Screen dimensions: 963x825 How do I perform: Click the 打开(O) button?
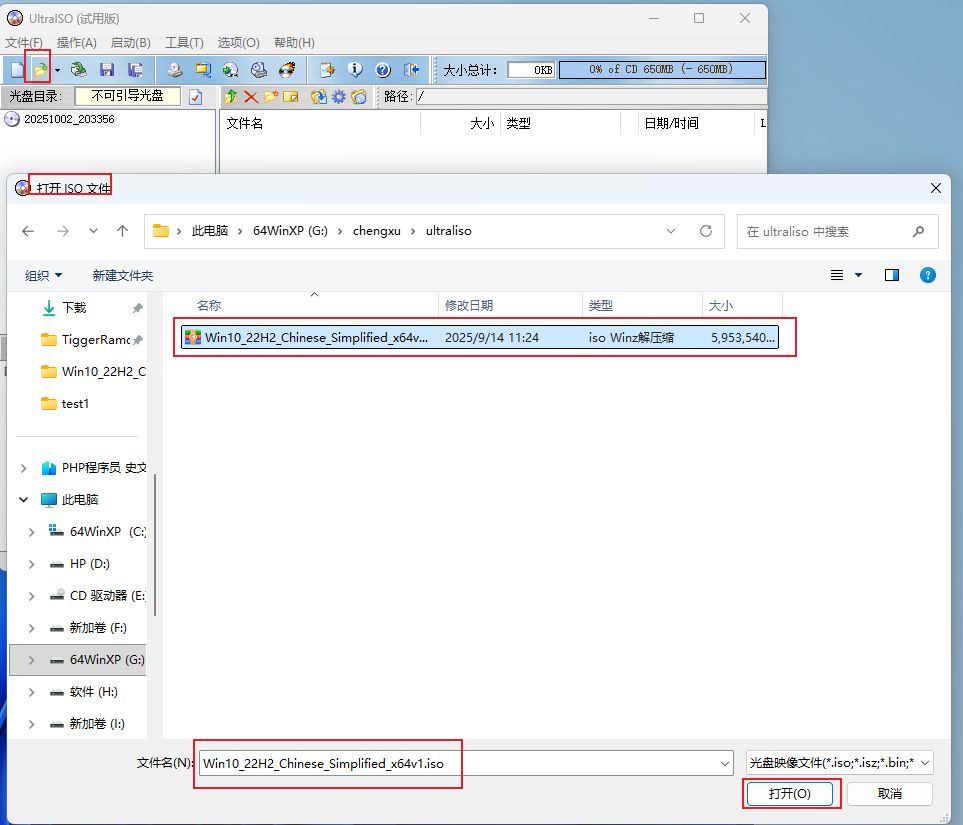tap(789, 793)
